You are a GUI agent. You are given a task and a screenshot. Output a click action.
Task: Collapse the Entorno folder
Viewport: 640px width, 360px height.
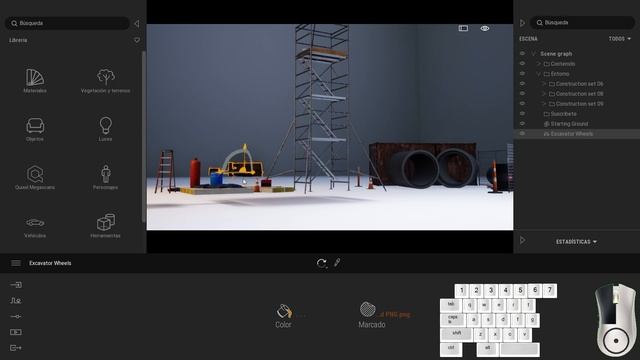coord(539,74)
